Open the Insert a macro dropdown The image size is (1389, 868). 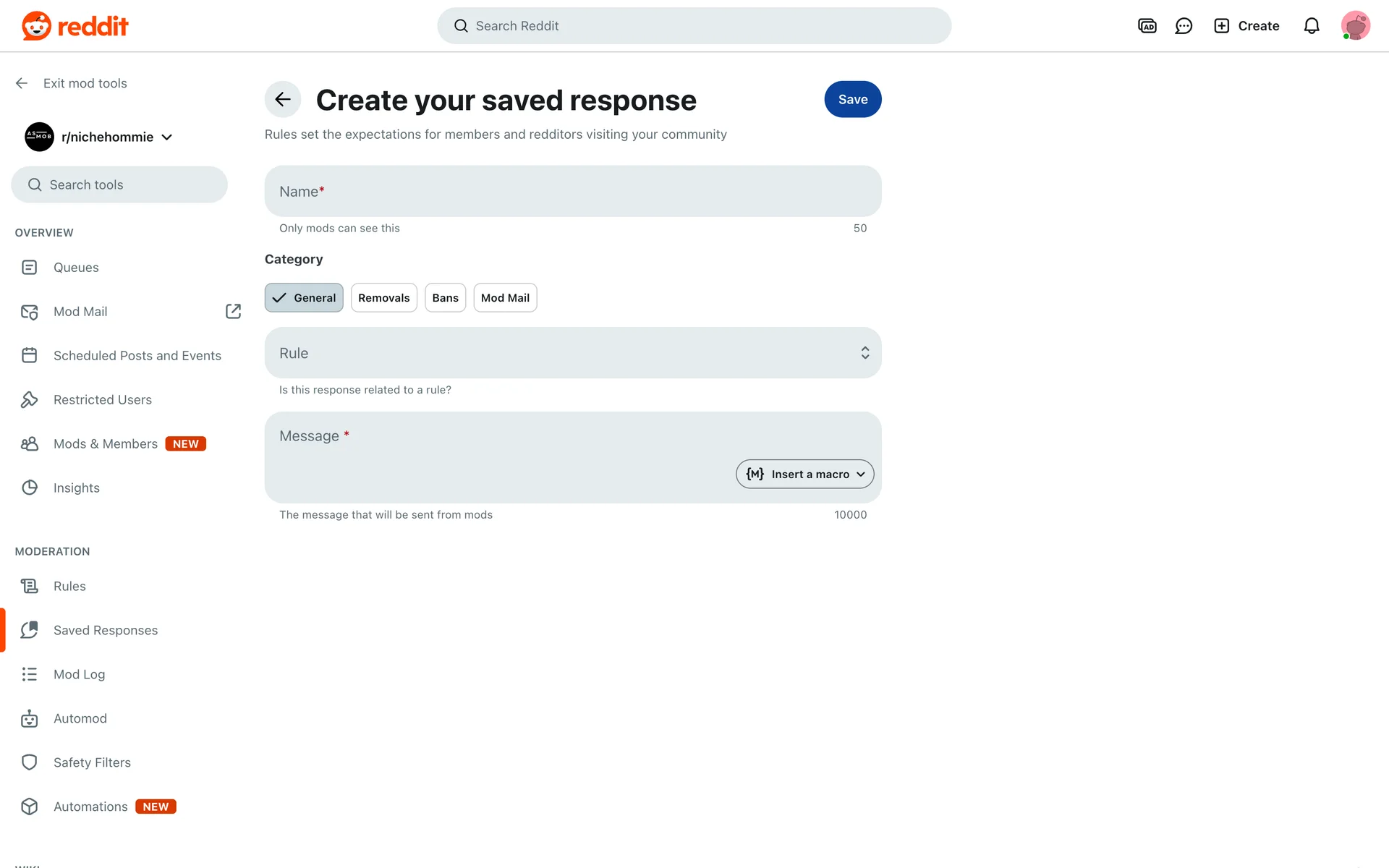click(804, 475)
